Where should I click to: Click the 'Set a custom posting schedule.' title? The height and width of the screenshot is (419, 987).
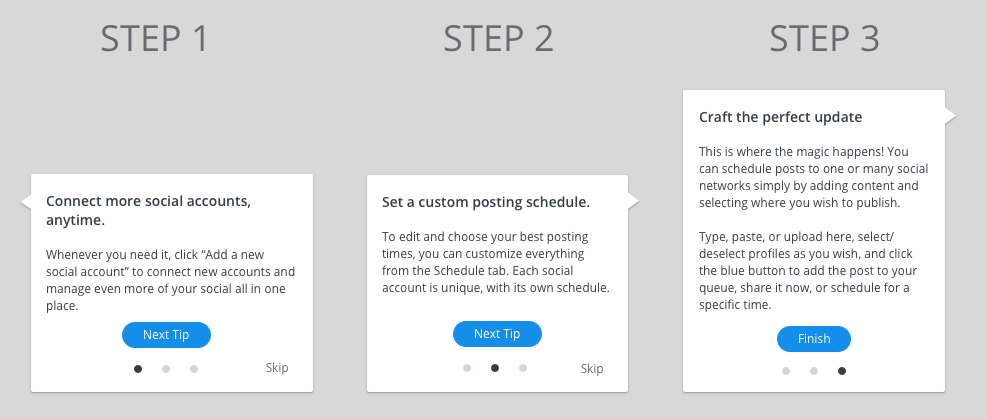pyautogui.click(x=486, y=202)
